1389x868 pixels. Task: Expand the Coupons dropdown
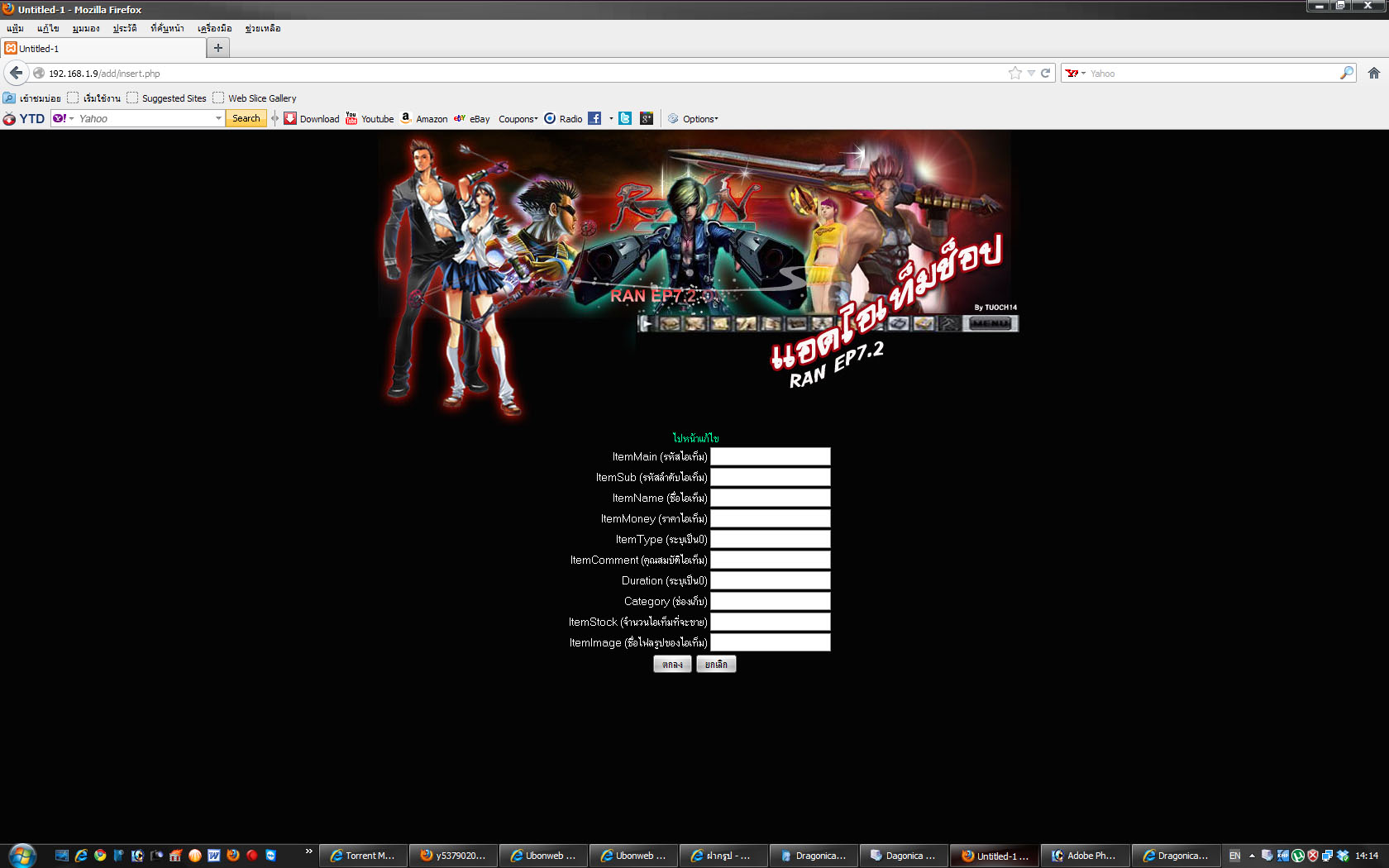[x=518, y=119]
